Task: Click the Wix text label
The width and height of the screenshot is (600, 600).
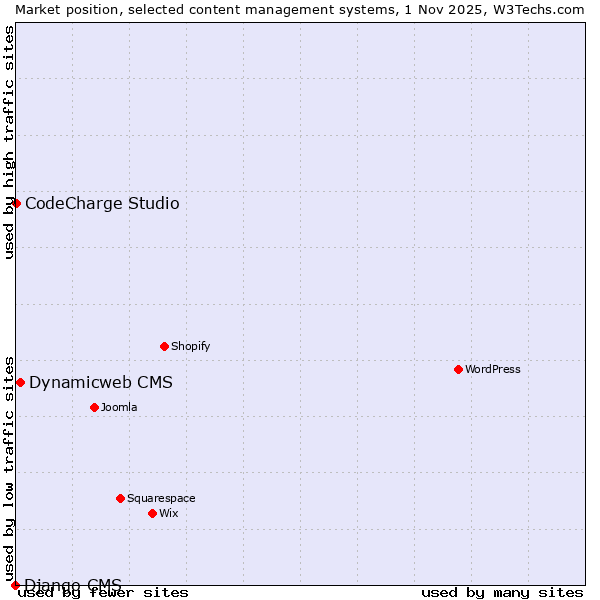Action: coord(168,514)
